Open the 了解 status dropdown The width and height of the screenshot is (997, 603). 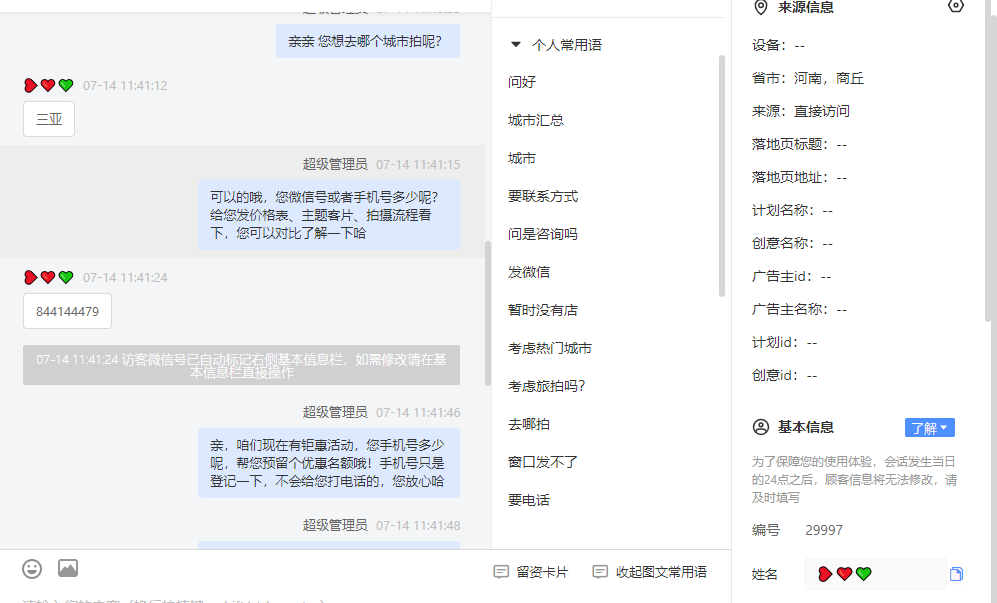pos(930,427)
